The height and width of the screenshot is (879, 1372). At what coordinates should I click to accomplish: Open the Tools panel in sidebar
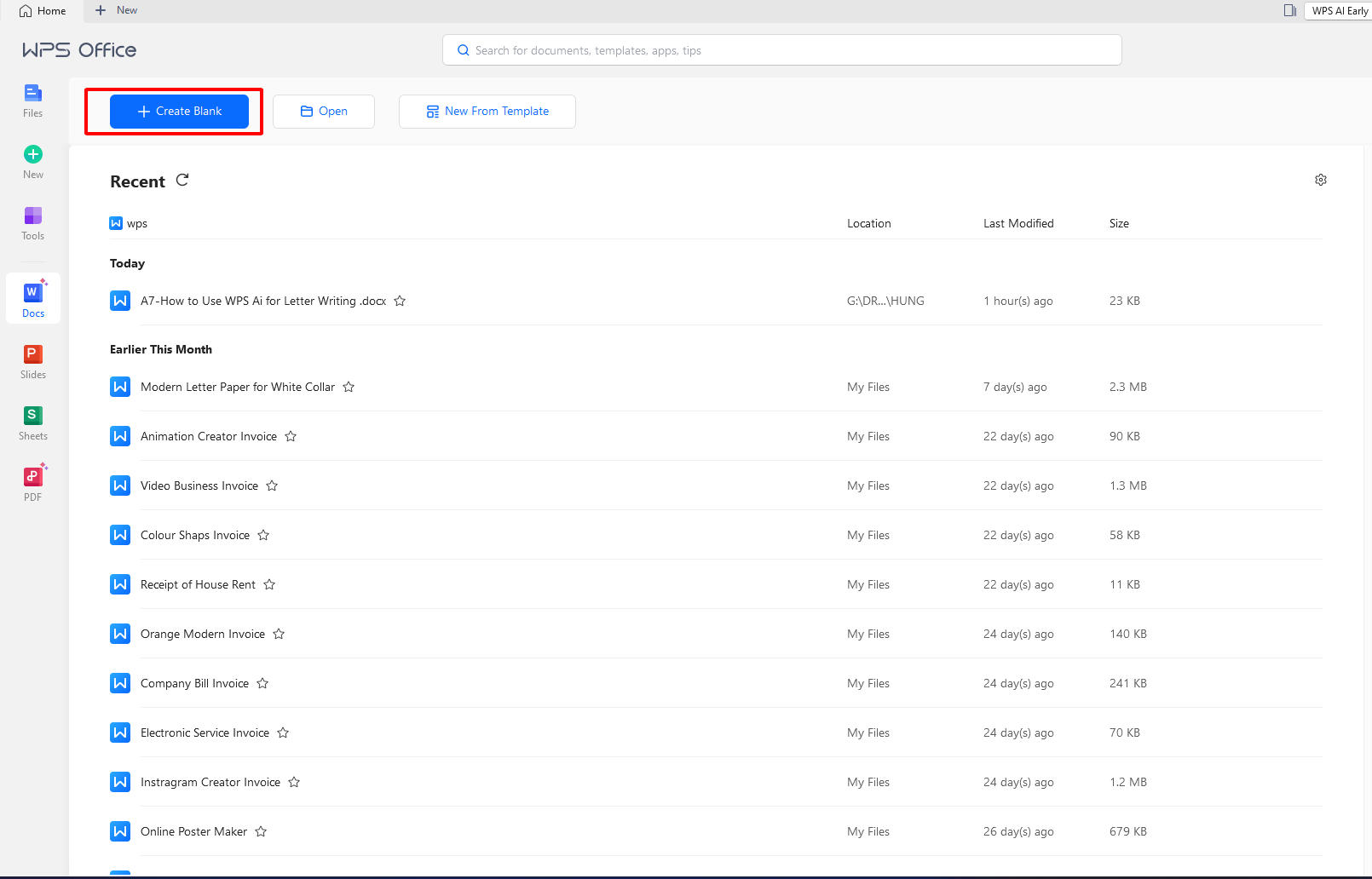[x=32, y=223]
